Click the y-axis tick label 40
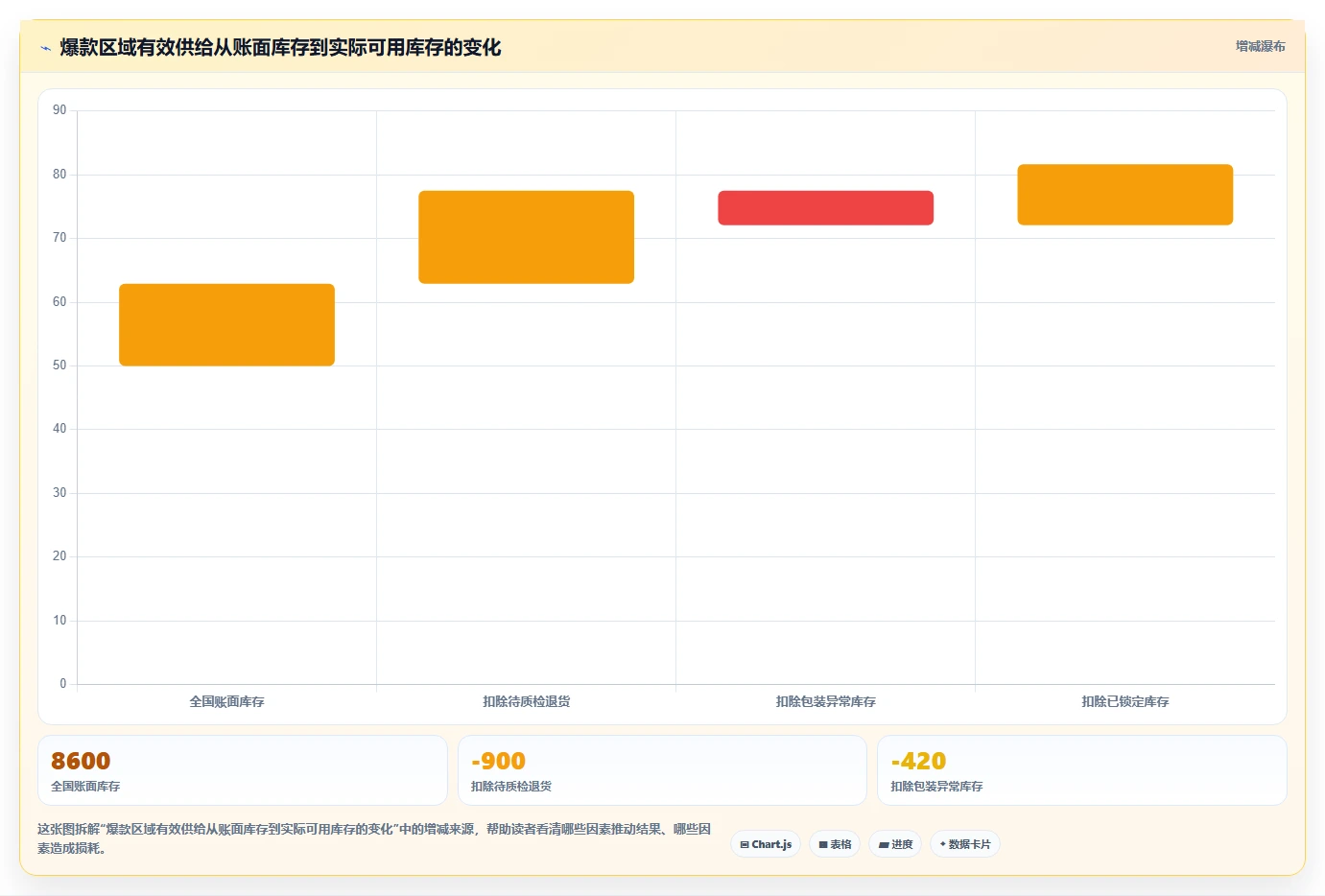Viewport: 1325px width, 896px height. 59,429
